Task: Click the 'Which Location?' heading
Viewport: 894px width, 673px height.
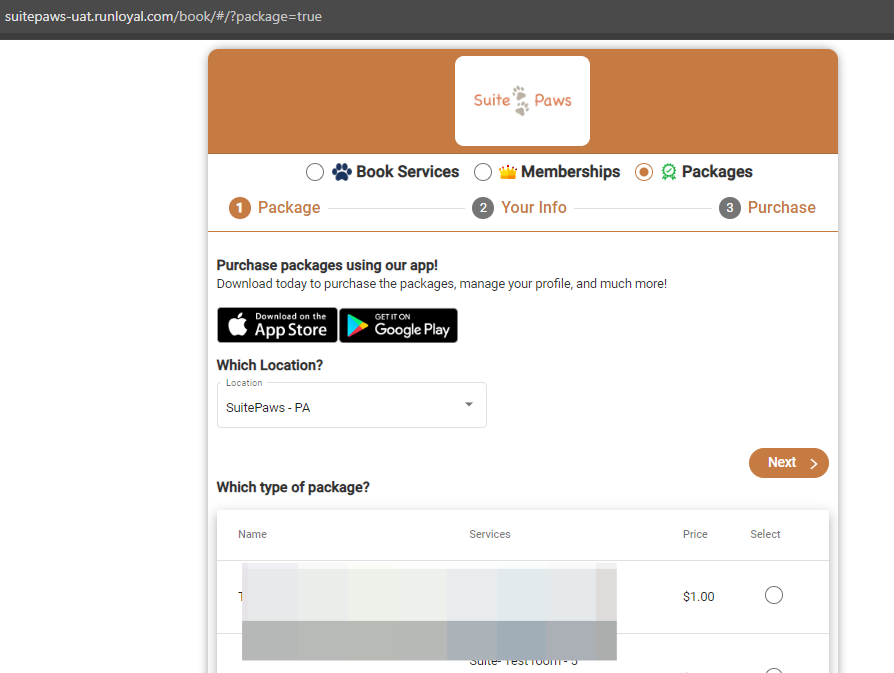Action: pos(270,365)
